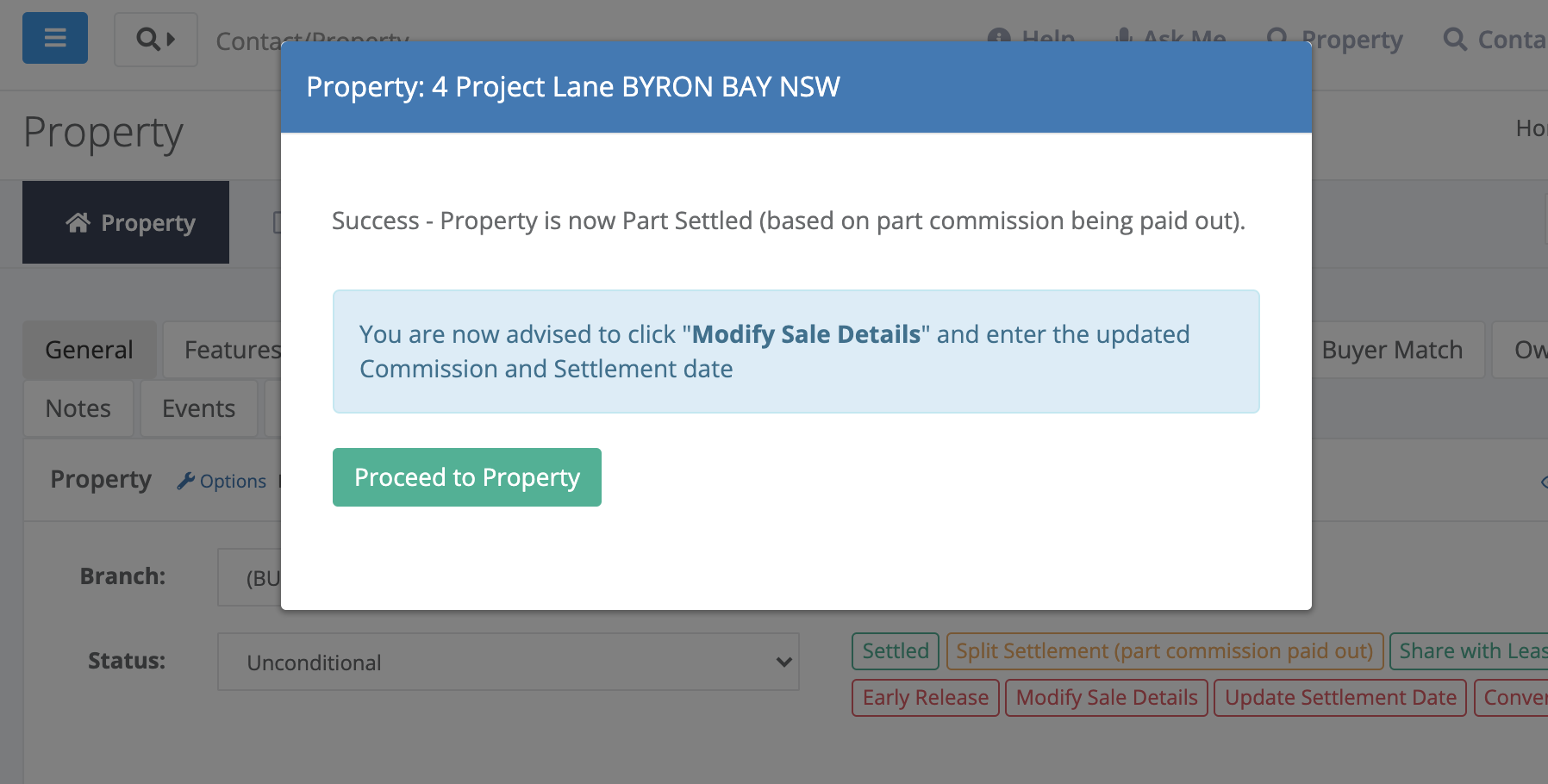Open the Status dropdown showing Unconditional
Image resolution: width=1548 pixels, height=784 pixels.
tap(509, 662)
